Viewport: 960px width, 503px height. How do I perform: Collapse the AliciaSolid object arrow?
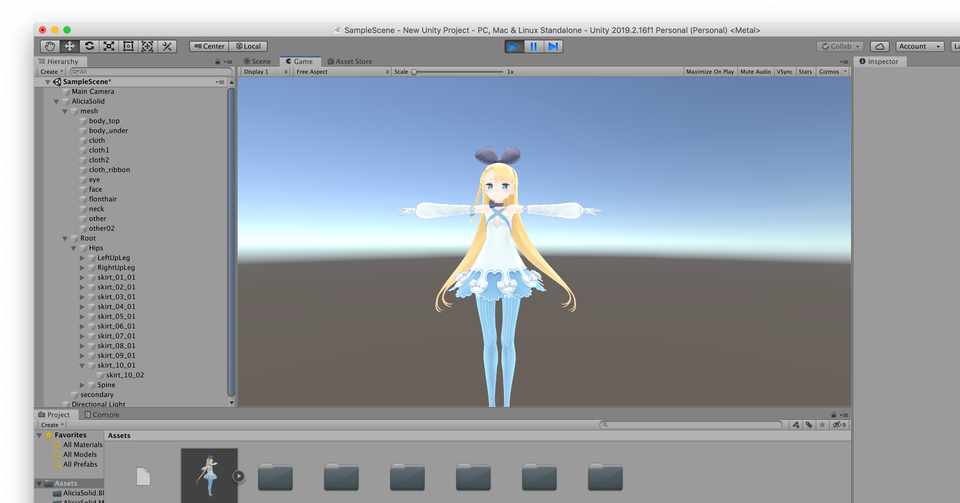tap(56, 102)
